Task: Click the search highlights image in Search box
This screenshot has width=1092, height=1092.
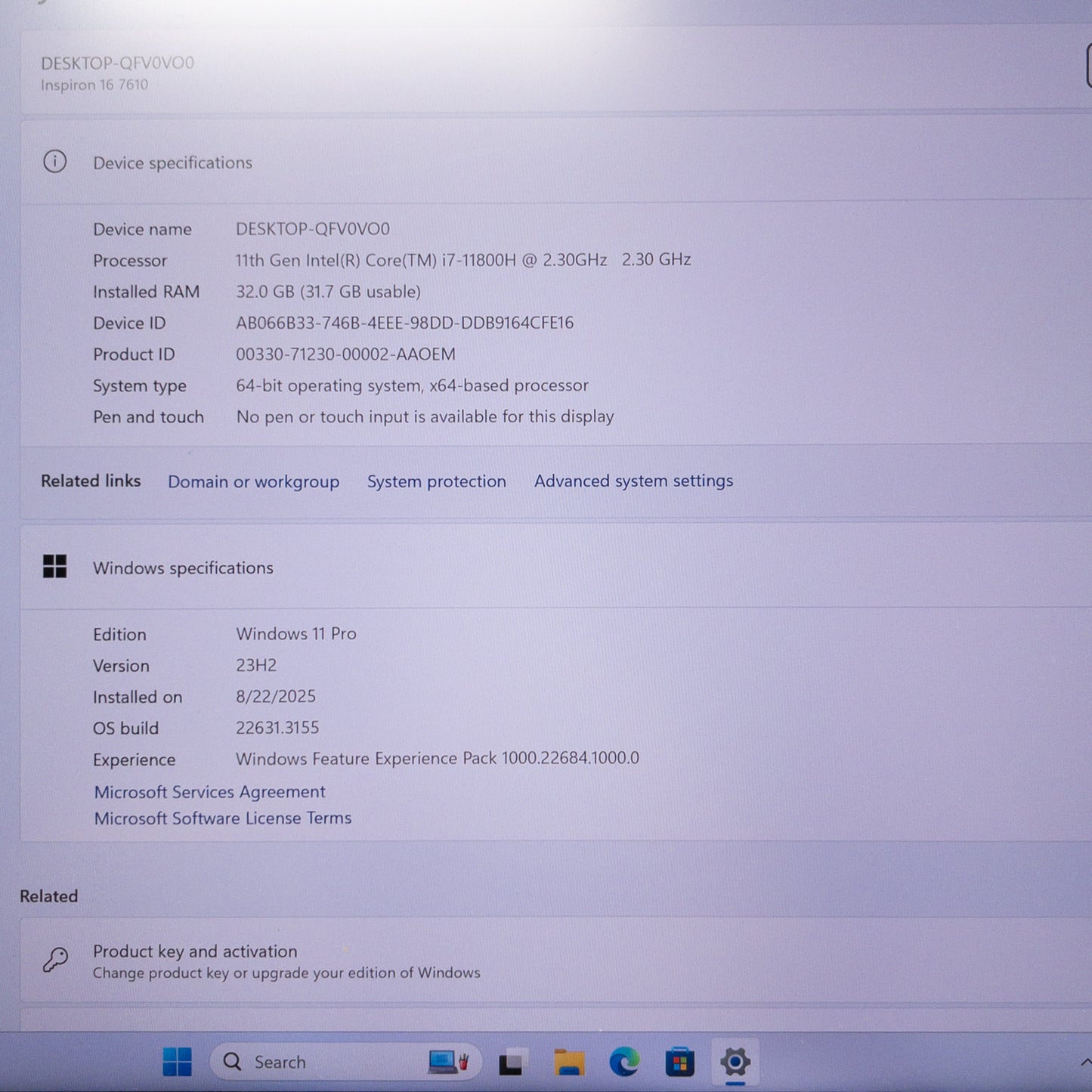Action: [x=449, y=1063]
